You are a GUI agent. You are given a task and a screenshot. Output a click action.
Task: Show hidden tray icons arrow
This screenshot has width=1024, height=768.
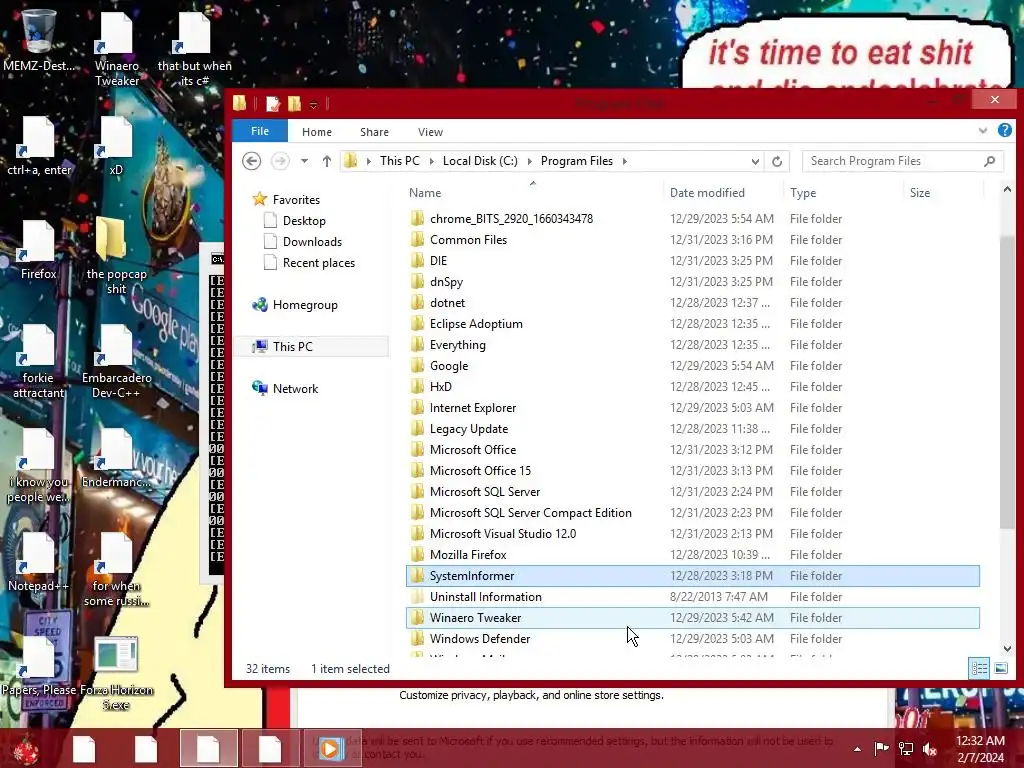coord(857,748)
